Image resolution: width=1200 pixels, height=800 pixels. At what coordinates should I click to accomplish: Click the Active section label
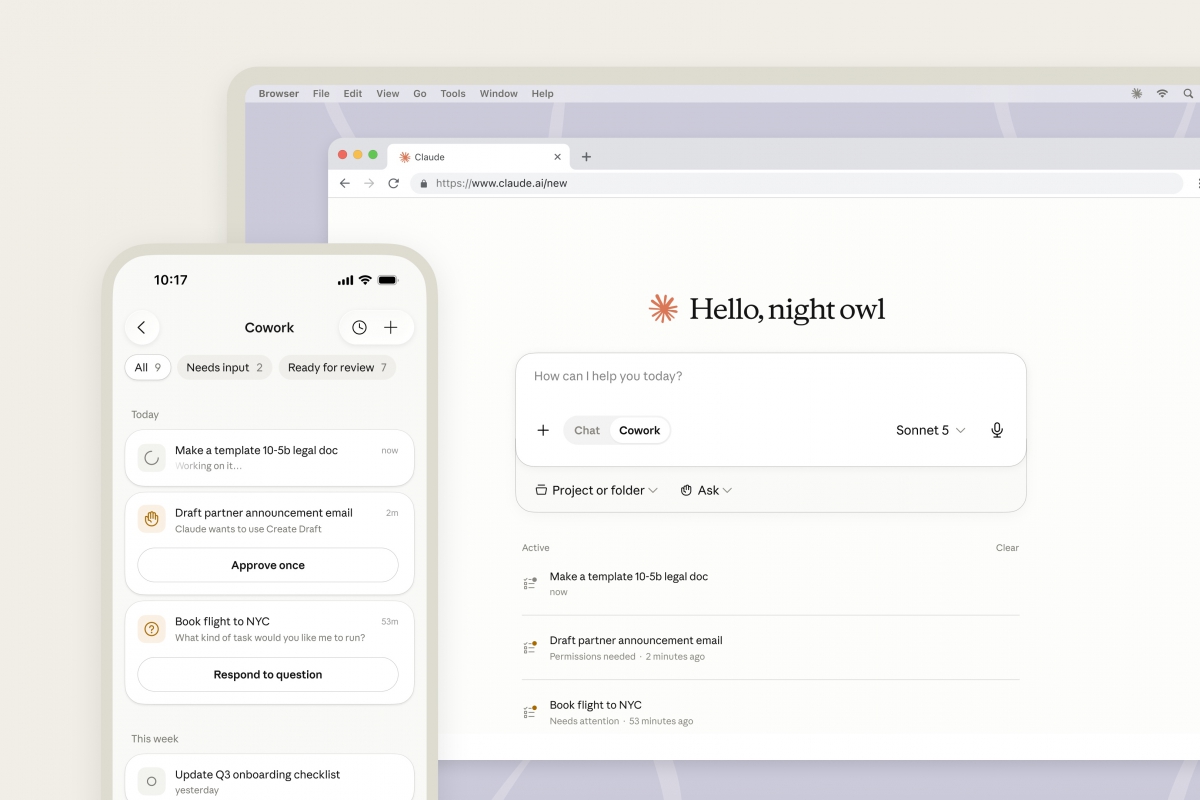point(536,548)
